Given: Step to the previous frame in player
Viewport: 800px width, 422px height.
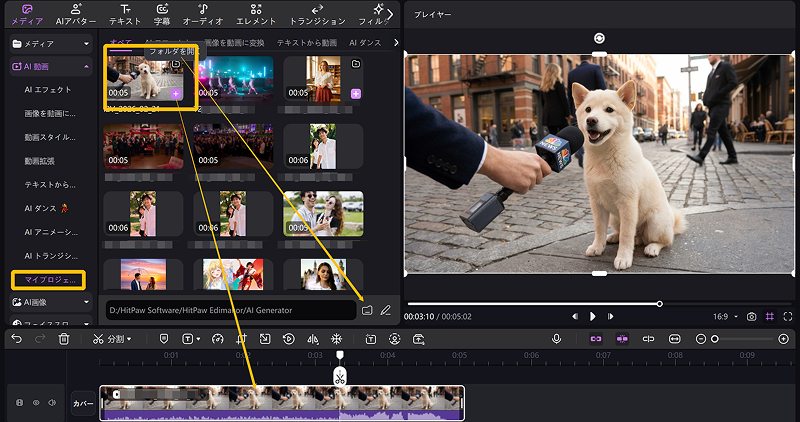Looking at the screenshot, I should click(x=575, y=317).
